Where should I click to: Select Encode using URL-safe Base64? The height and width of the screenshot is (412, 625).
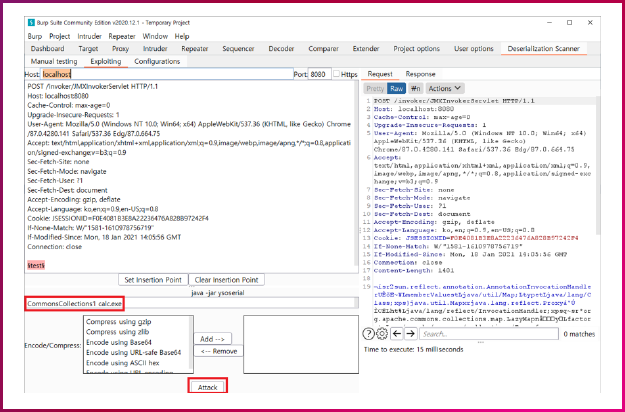(134, 353)
